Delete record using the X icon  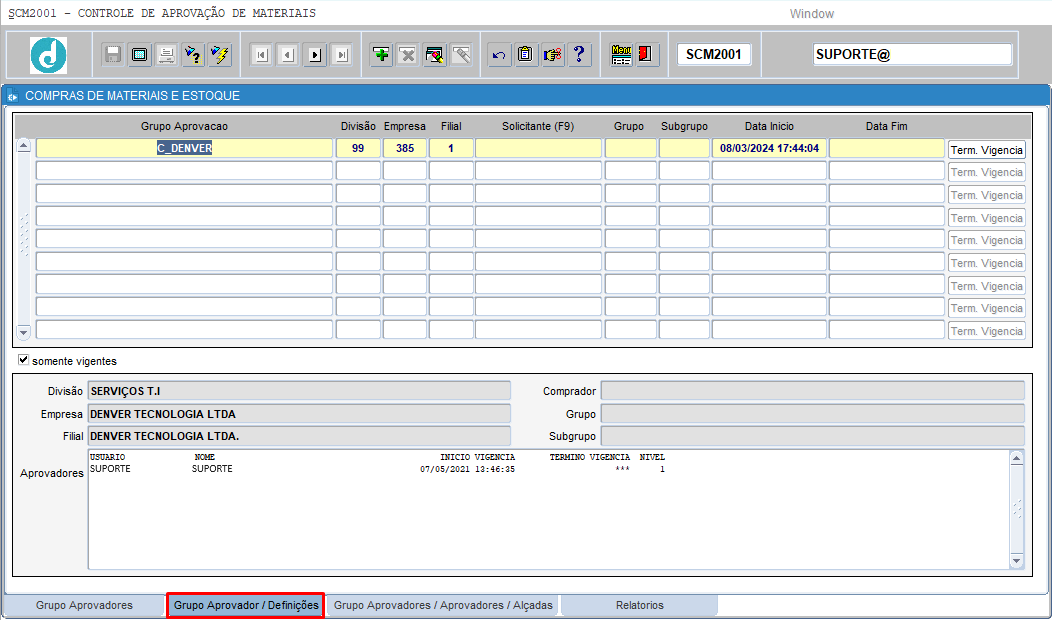pyautogui.click(x=408, y=54)
